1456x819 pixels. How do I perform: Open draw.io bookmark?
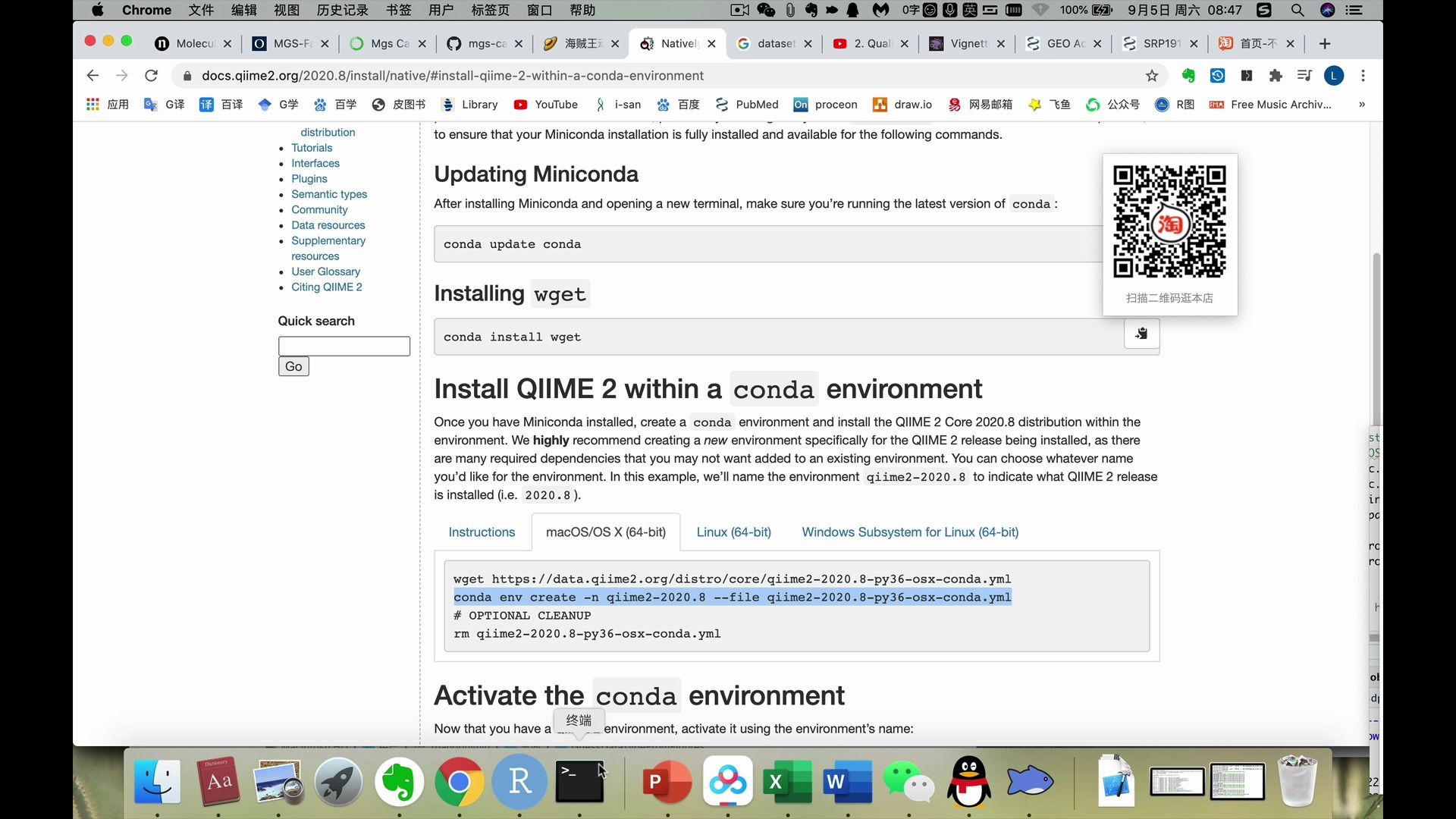[x=902, y=105]
